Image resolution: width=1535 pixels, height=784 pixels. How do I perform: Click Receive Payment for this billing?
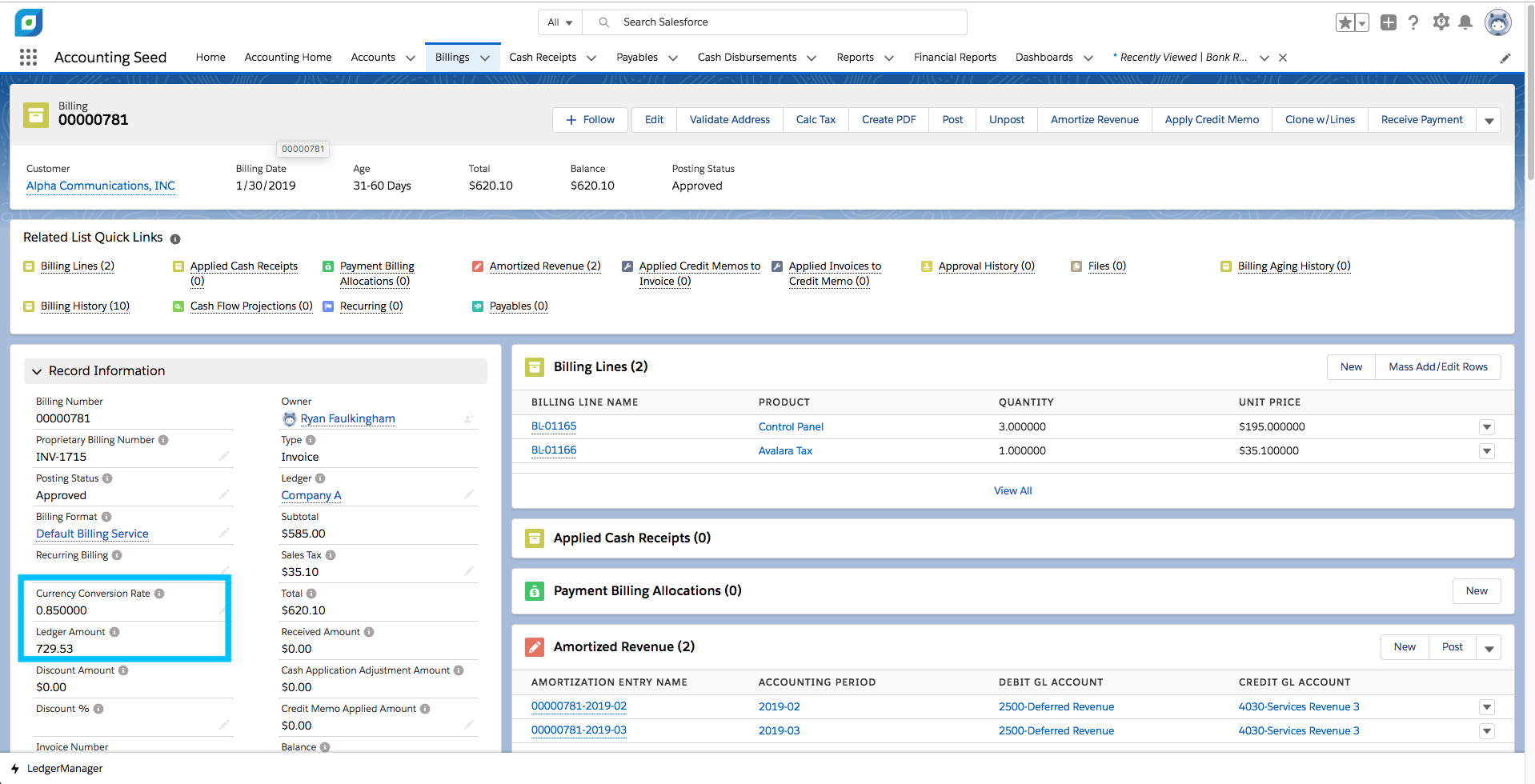pos(1421,119)
